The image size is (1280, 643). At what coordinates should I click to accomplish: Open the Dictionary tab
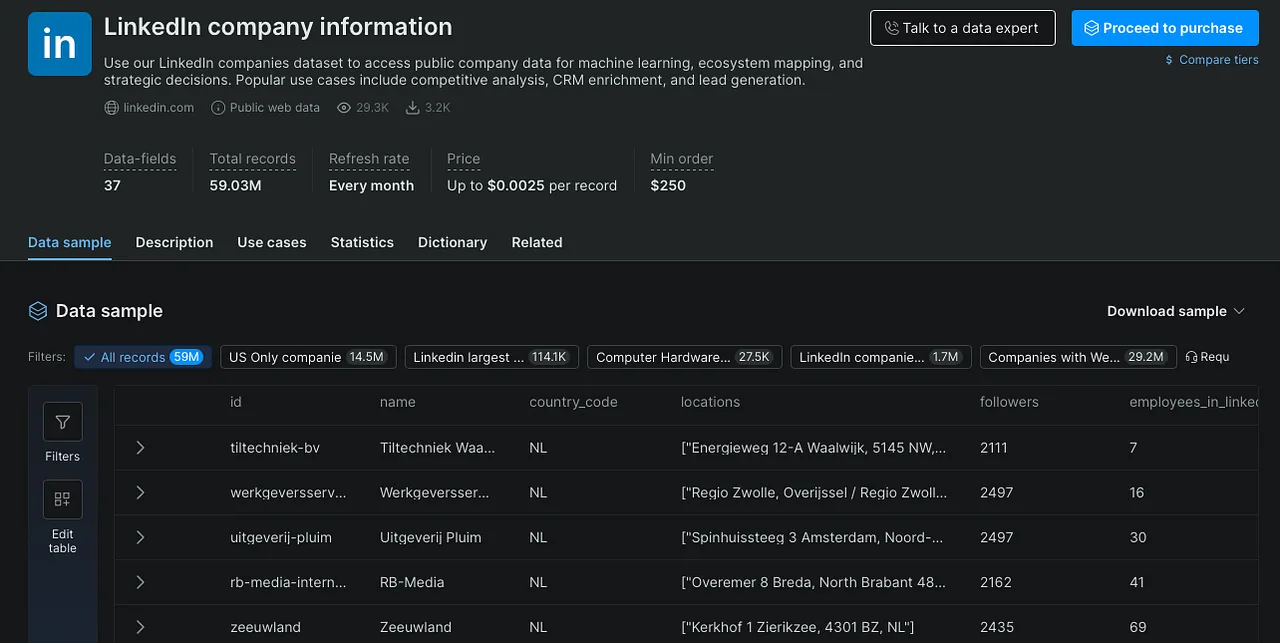click(452, 242)
